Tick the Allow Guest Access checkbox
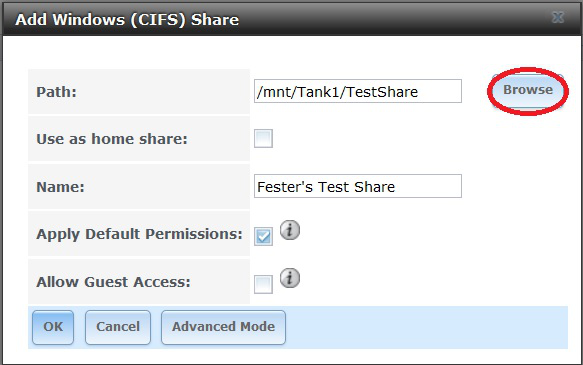583x365 pixels. 263,284
